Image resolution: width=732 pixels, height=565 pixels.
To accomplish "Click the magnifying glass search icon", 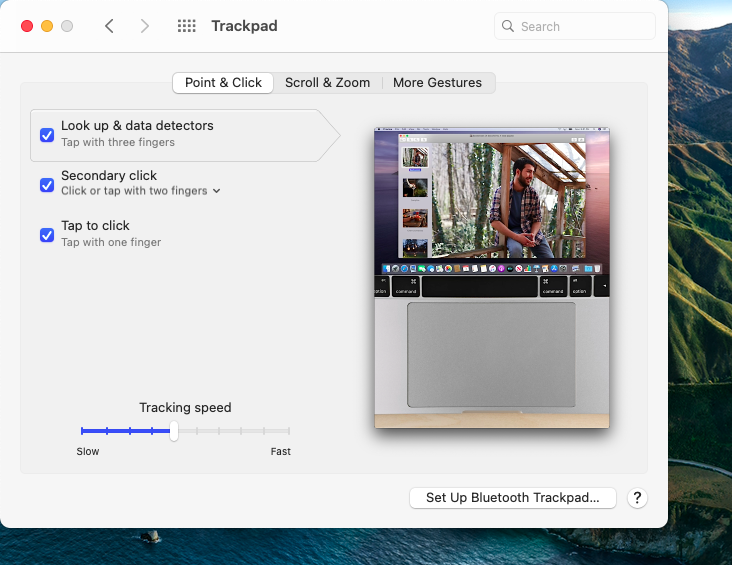I will pos(507,26).
